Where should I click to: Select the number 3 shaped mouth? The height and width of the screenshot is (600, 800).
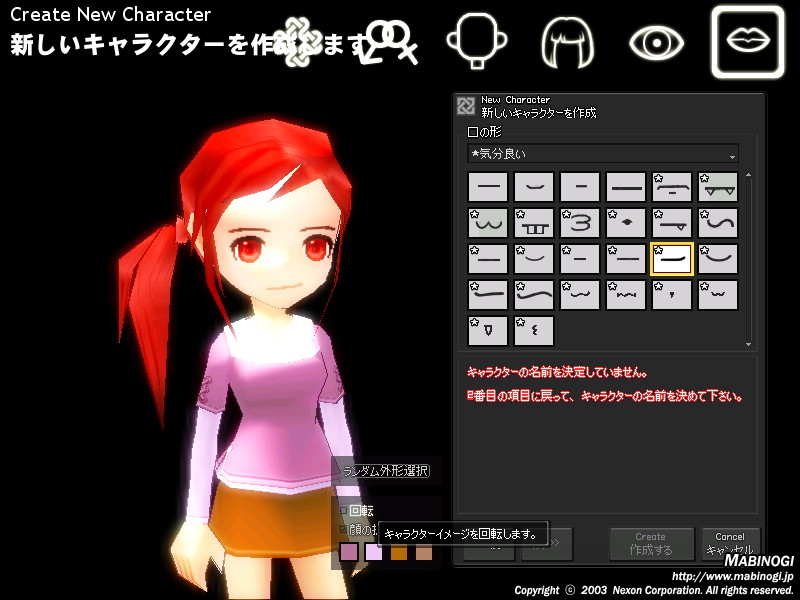coord(580,223)
